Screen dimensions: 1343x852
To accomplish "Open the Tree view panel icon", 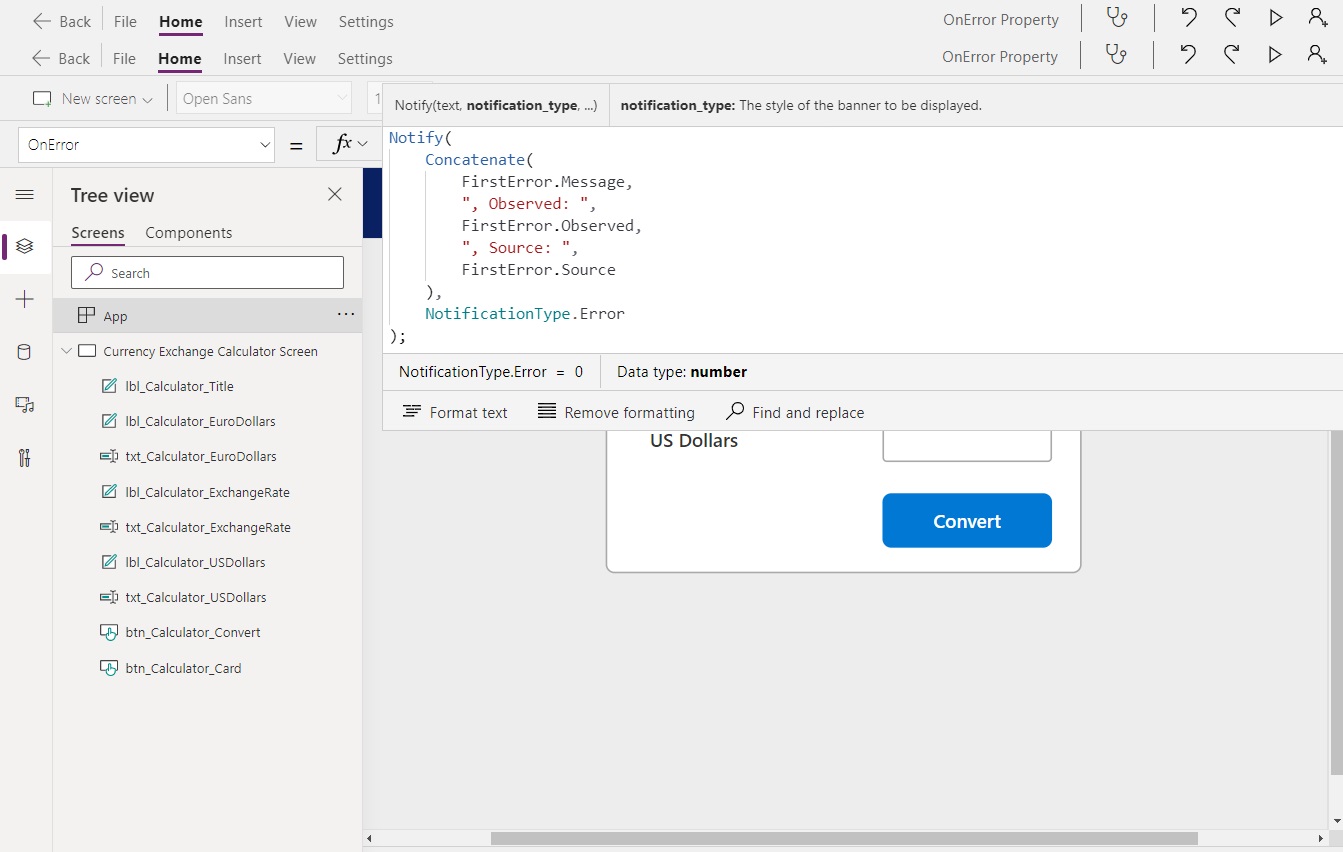I will point(25,246).
